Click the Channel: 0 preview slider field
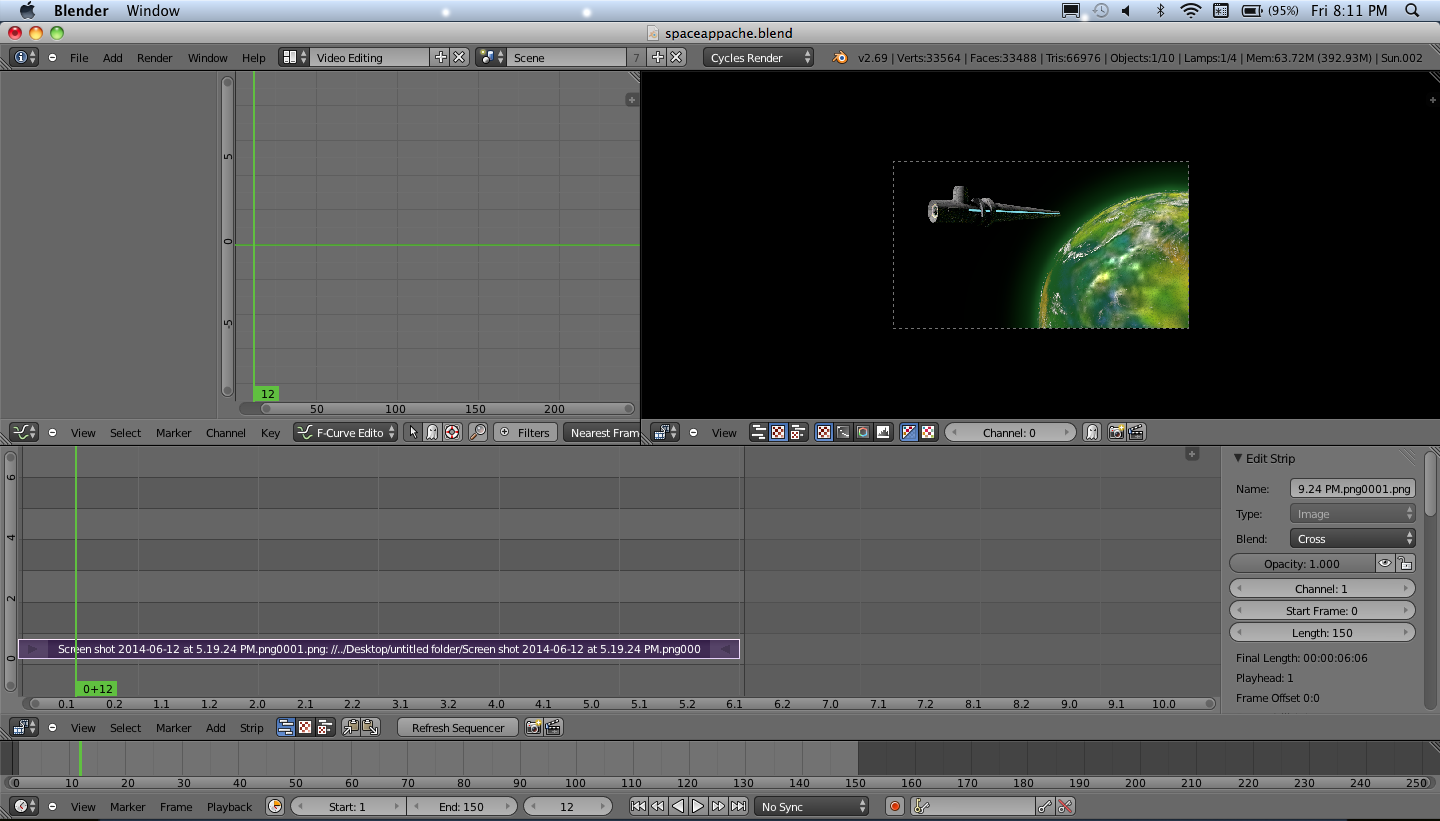Screen dimensions: 1440x821 click(1010, 433)
